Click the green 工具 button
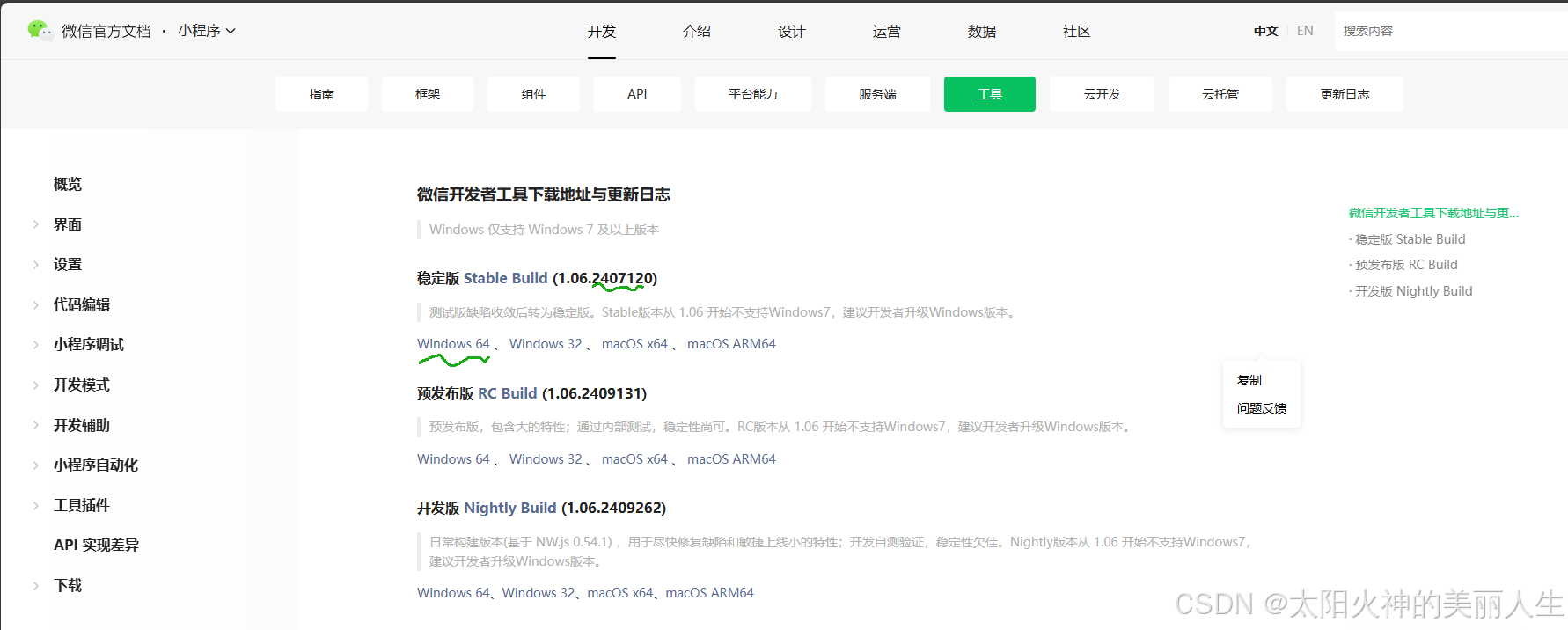Viewport: 1568px width, 630px height. [x=990, y=94]
